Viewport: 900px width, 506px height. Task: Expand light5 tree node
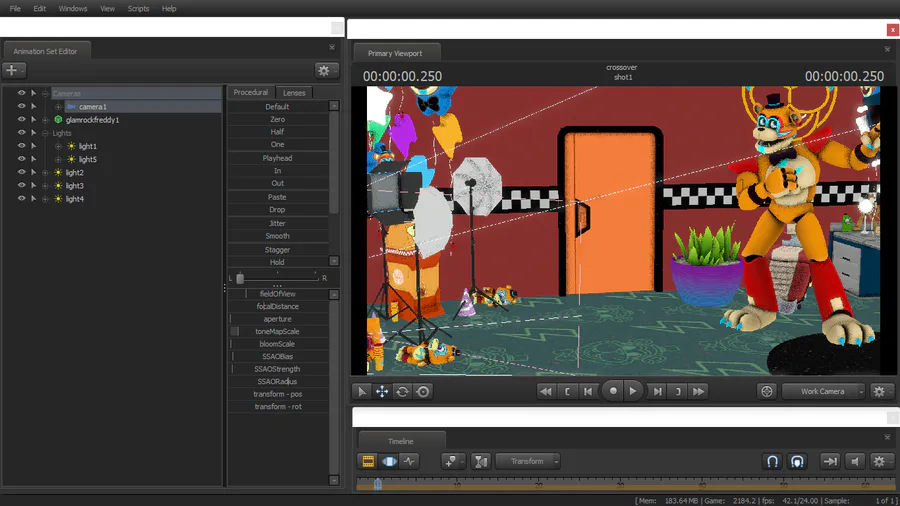pos(59,159)
